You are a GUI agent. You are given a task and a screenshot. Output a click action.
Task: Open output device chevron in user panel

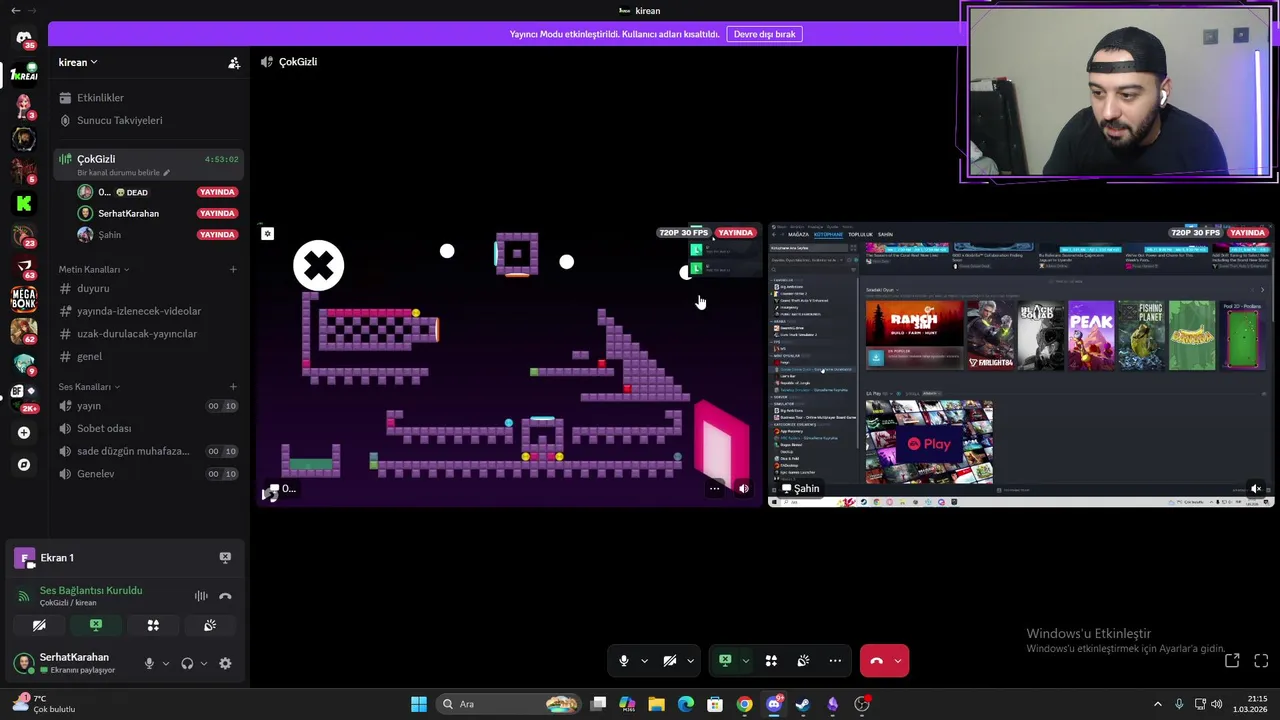203,663
